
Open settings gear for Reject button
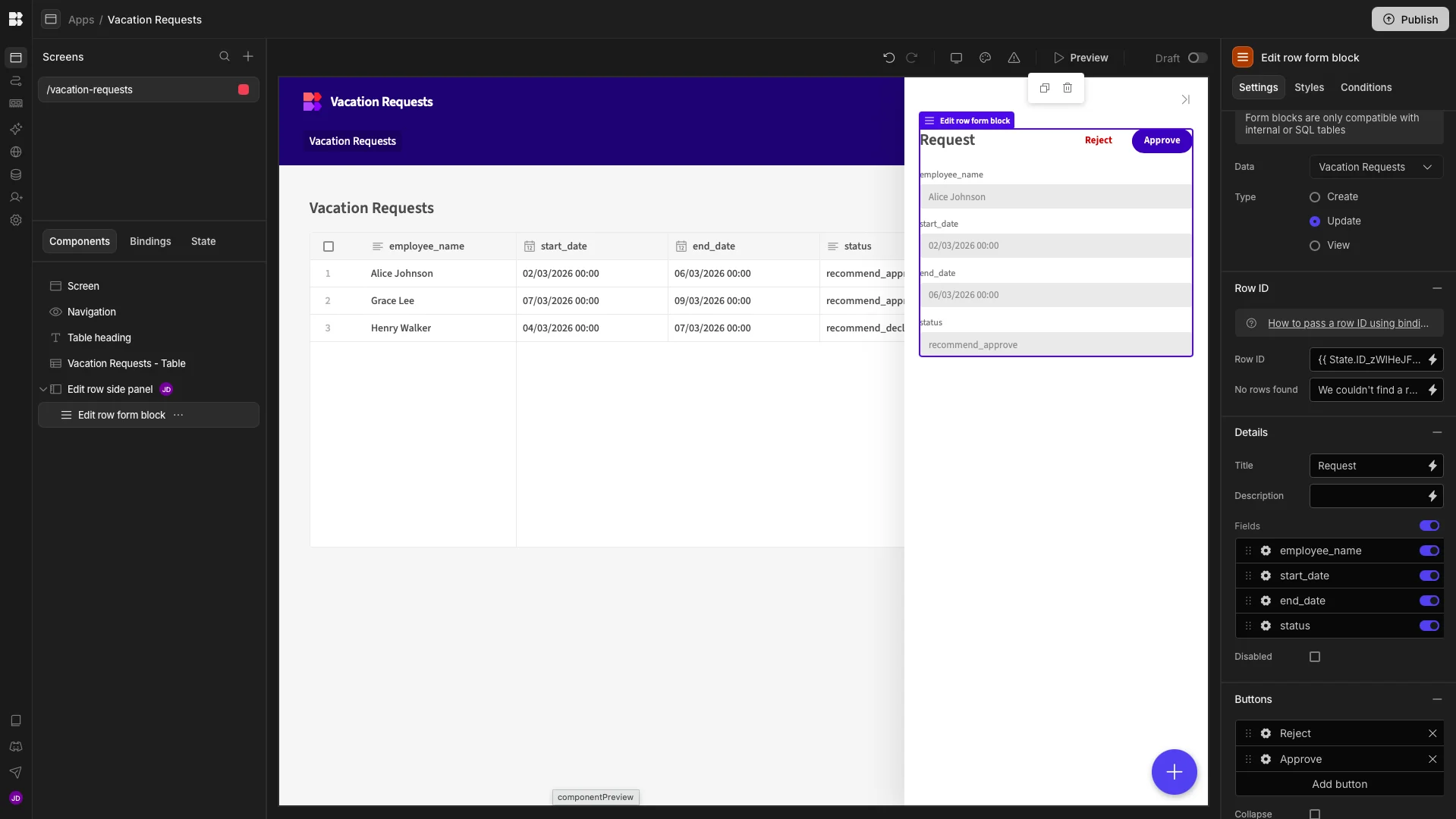(x=1266, y=733)
